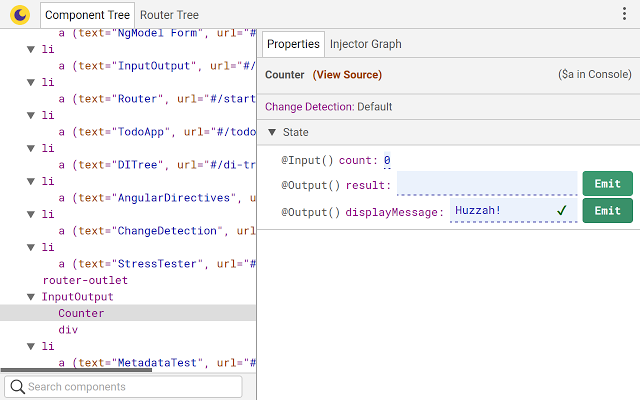The height and width of the screenshot is (400, 640).
Task: Collapse the li node above TodoApp link
Action: click(x=30, y=116)
